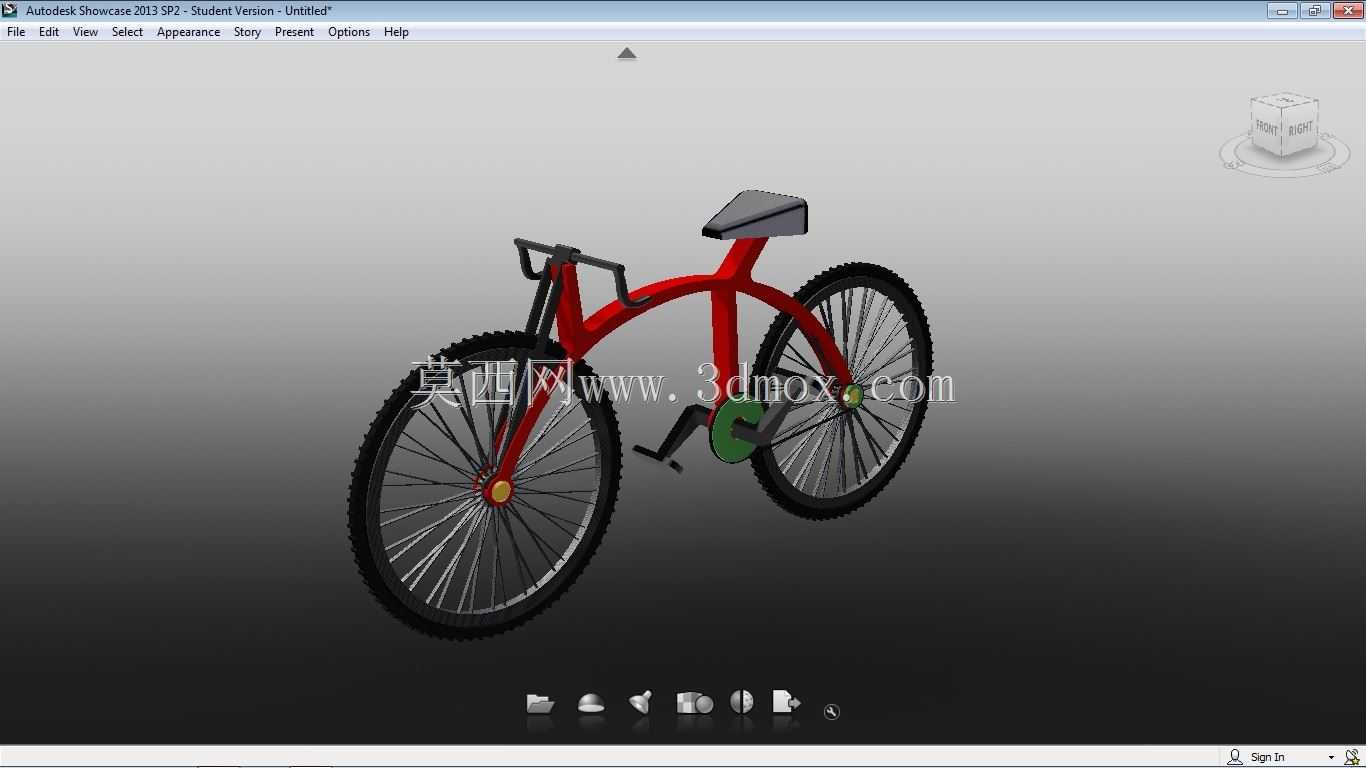Open the View menu
This screenshot has height=768, width=1366.
(85, 32)
